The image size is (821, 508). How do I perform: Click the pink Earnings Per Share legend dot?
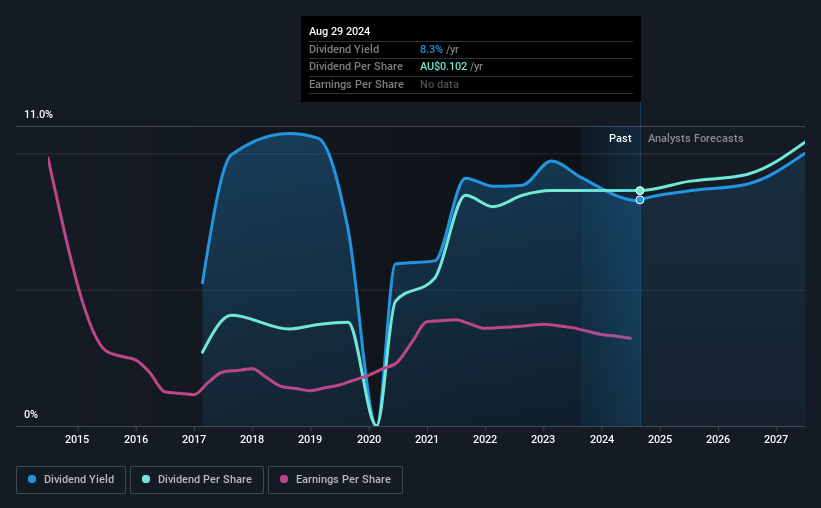pyautogui.click(x=284, y=479)
